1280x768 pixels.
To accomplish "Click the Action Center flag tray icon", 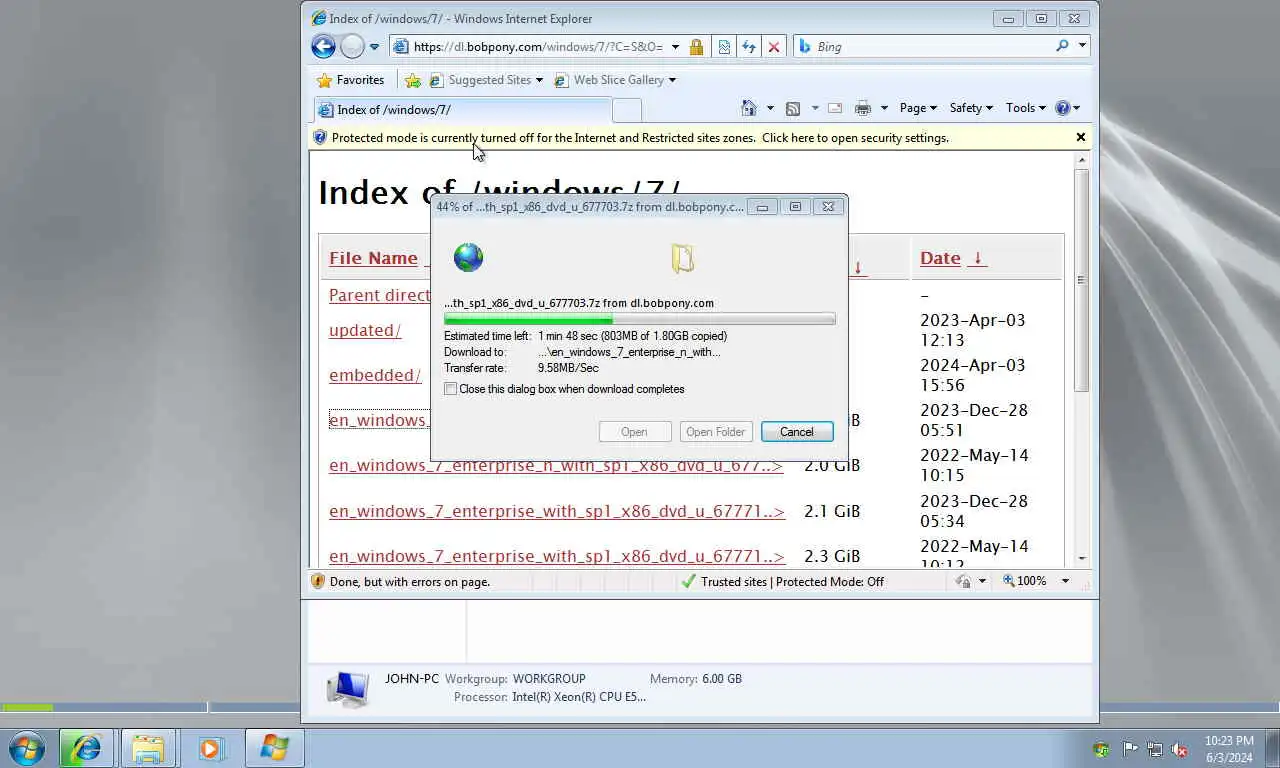I will [x=1129, y=749].
